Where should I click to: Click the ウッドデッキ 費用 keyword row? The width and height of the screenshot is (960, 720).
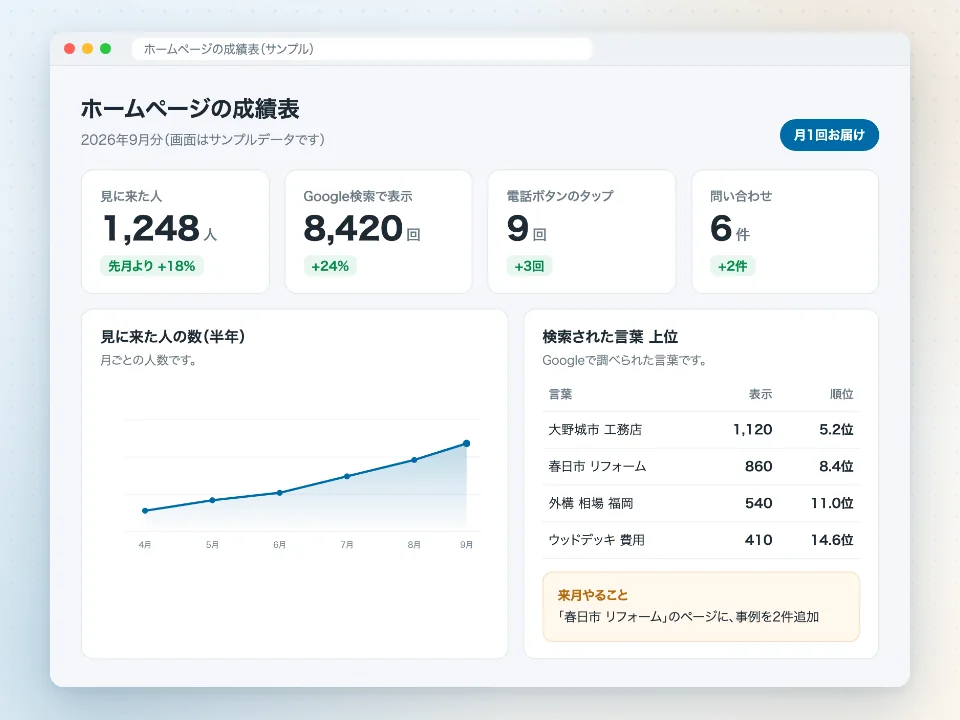[x=701, y=540]
